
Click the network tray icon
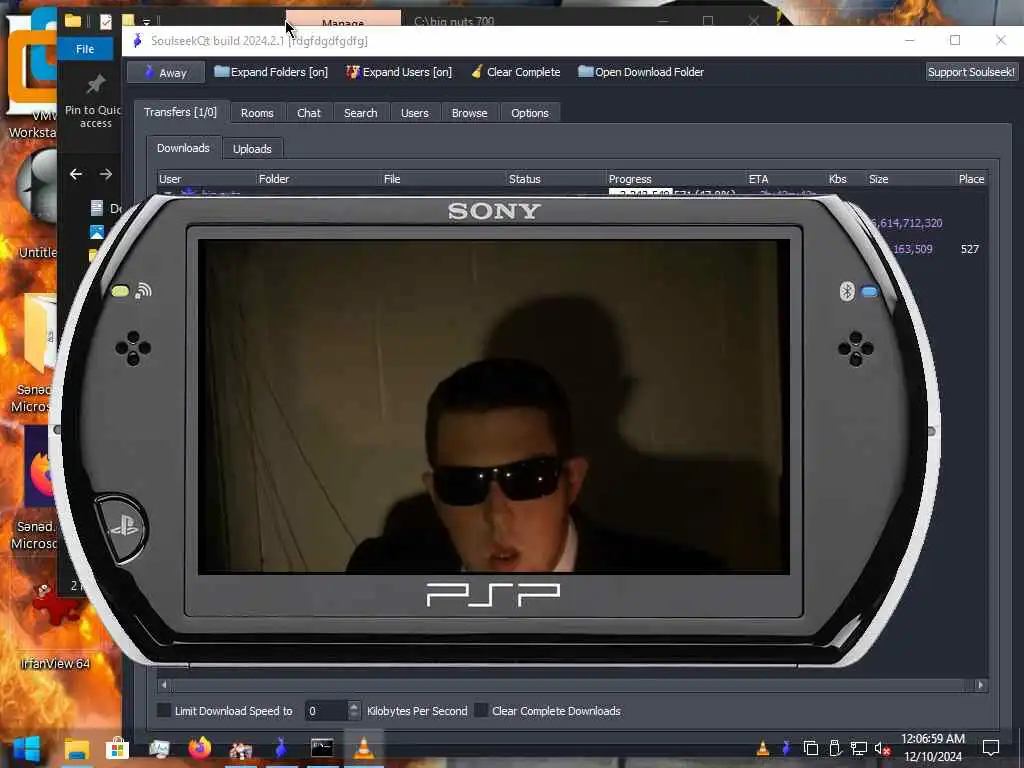tap(859, 748)
